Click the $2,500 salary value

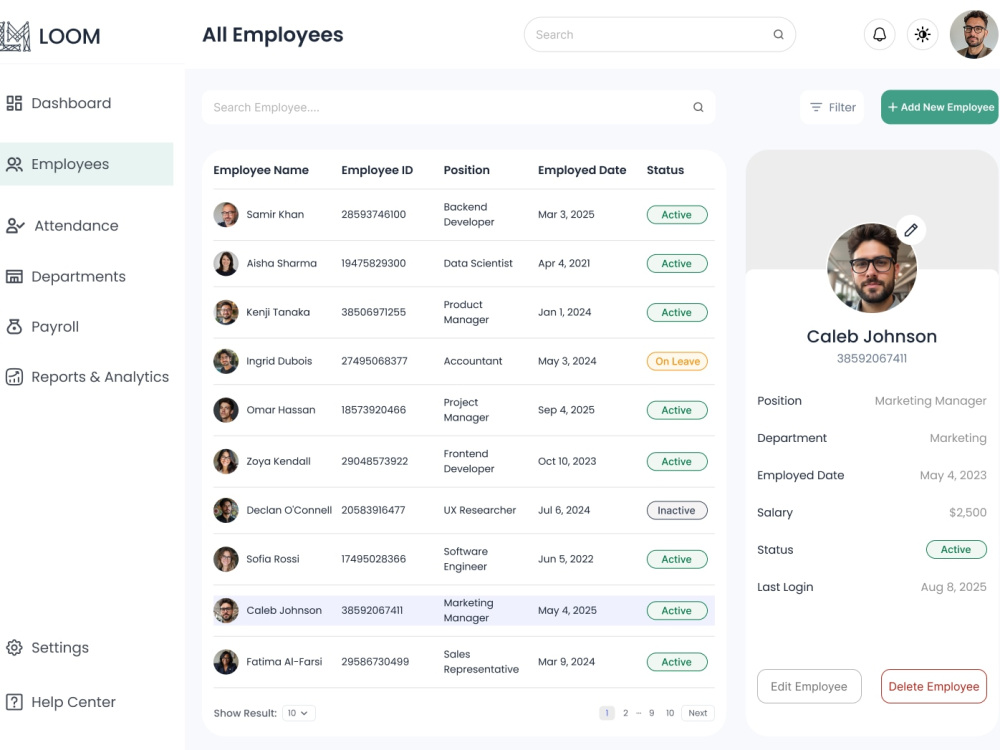click(967, 513)
